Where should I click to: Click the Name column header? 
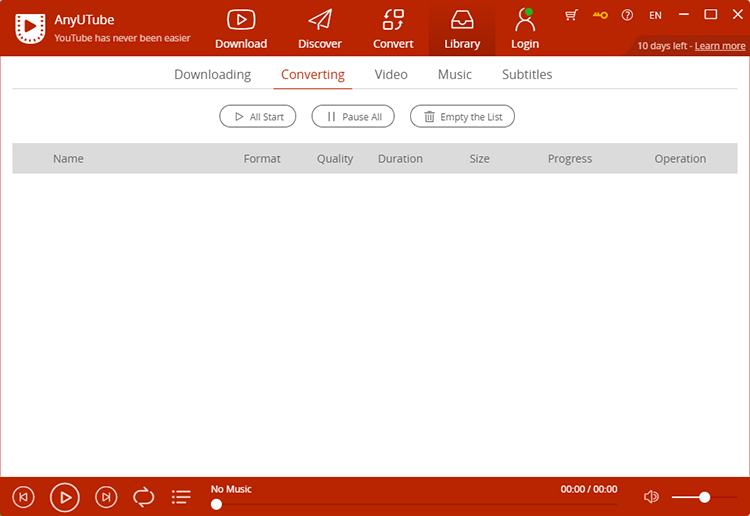(x=68, y=159)
